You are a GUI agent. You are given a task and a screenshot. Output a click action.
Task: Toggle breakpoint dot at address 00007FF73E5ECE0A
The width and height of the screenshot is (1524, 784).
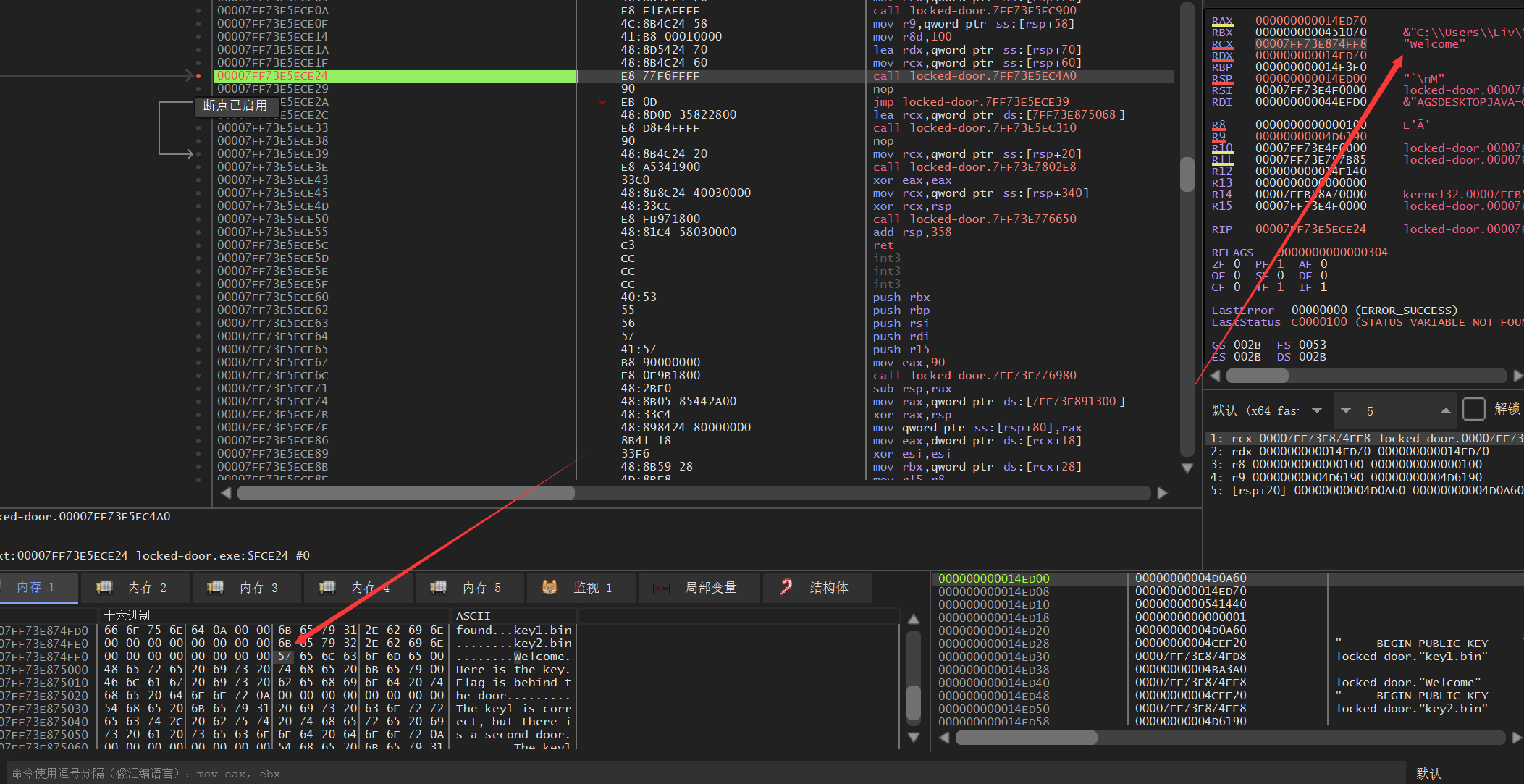(x=198, y=10)
